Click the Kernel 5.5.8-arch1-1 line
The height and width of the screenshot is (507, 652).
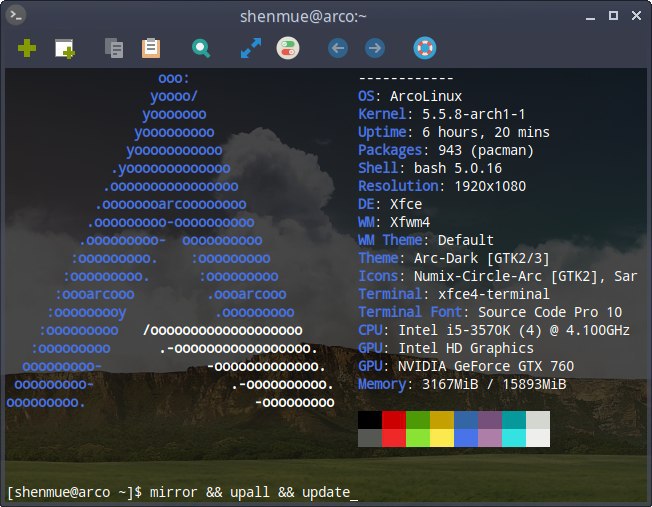pyautogui.click(x=442, y=114)
